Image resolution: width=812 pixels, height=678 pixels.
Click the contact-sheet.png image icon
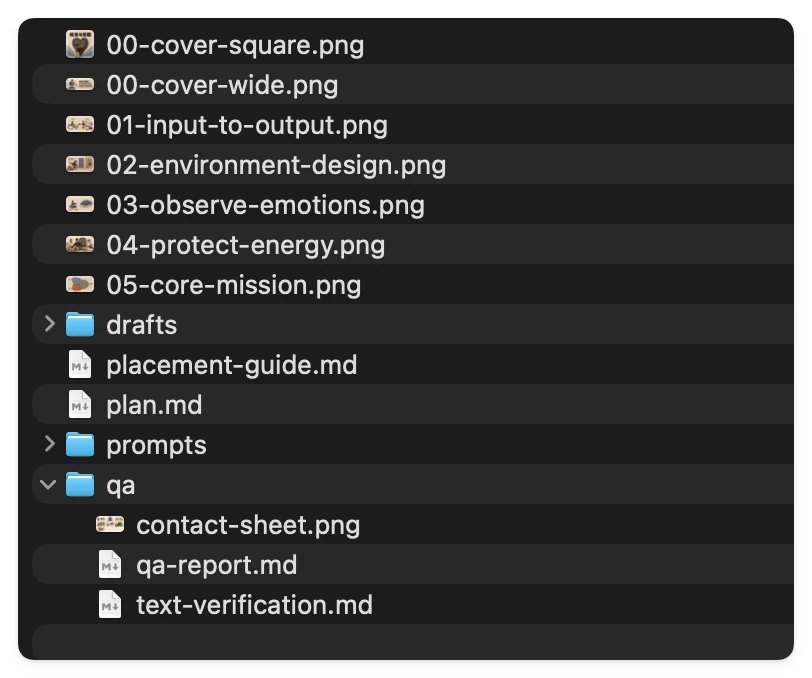coord(110,524)
